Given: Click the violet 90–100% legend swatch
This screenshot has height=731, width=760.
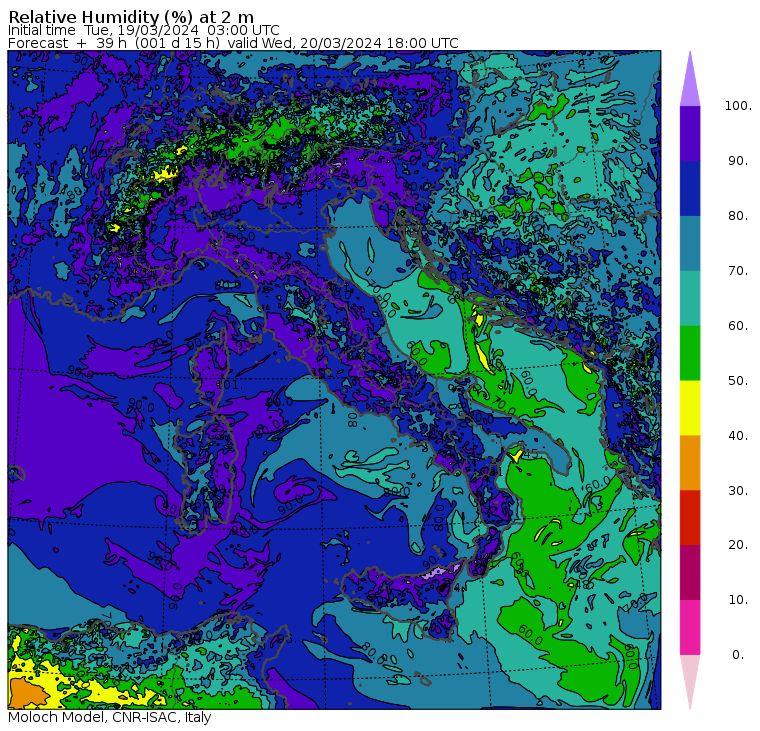Looking at the screenshot, I should (690, 133).
